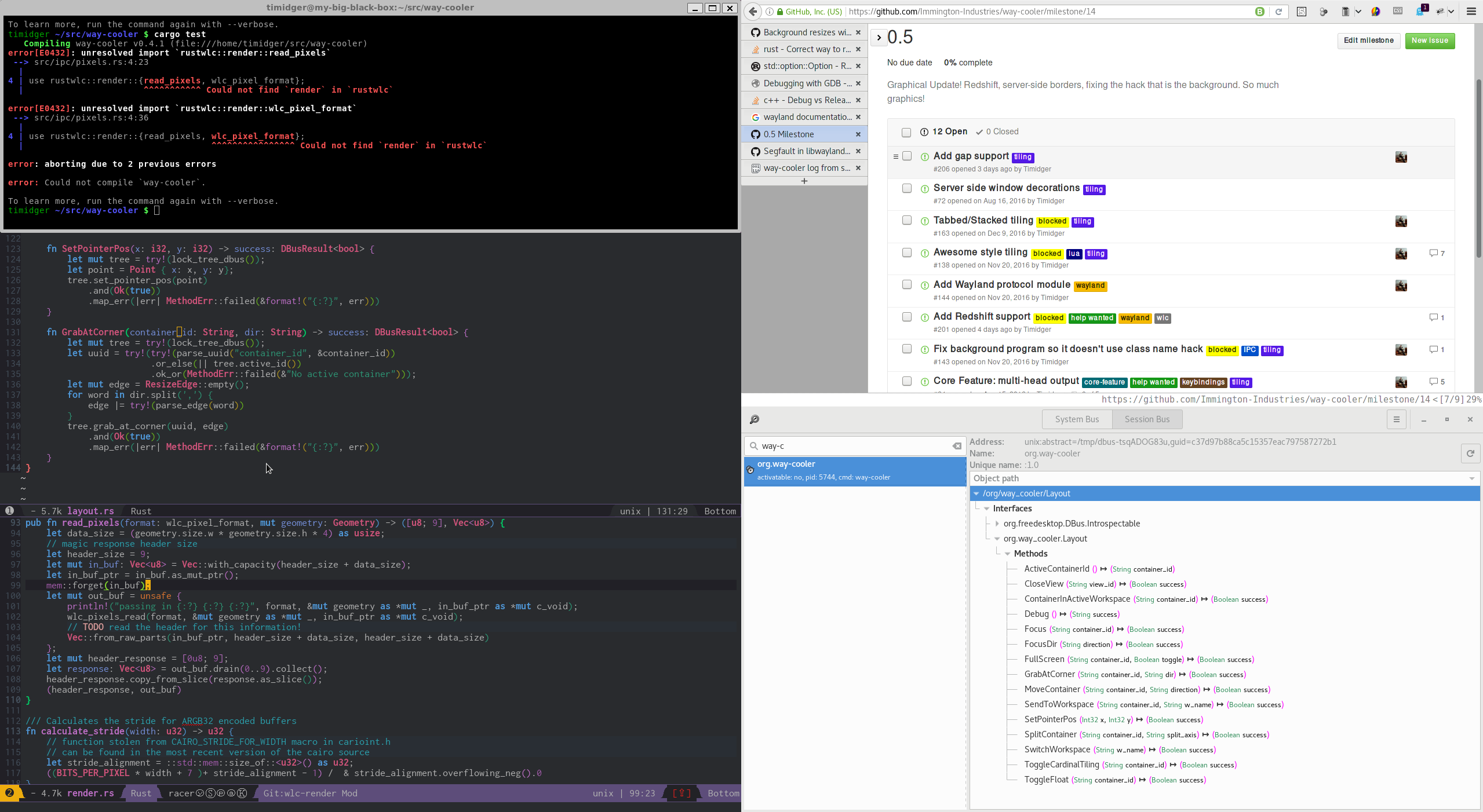
Task: Collapse the Methods tree node
Action: click(1008, 554)
